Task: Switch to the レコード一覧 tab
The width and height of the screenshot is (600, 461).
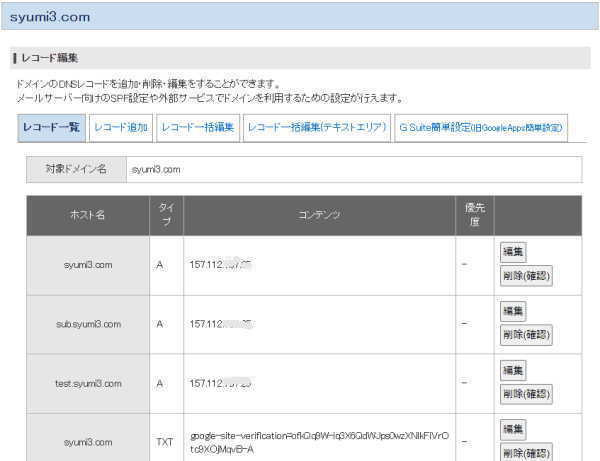Action: tap(52, 128)
